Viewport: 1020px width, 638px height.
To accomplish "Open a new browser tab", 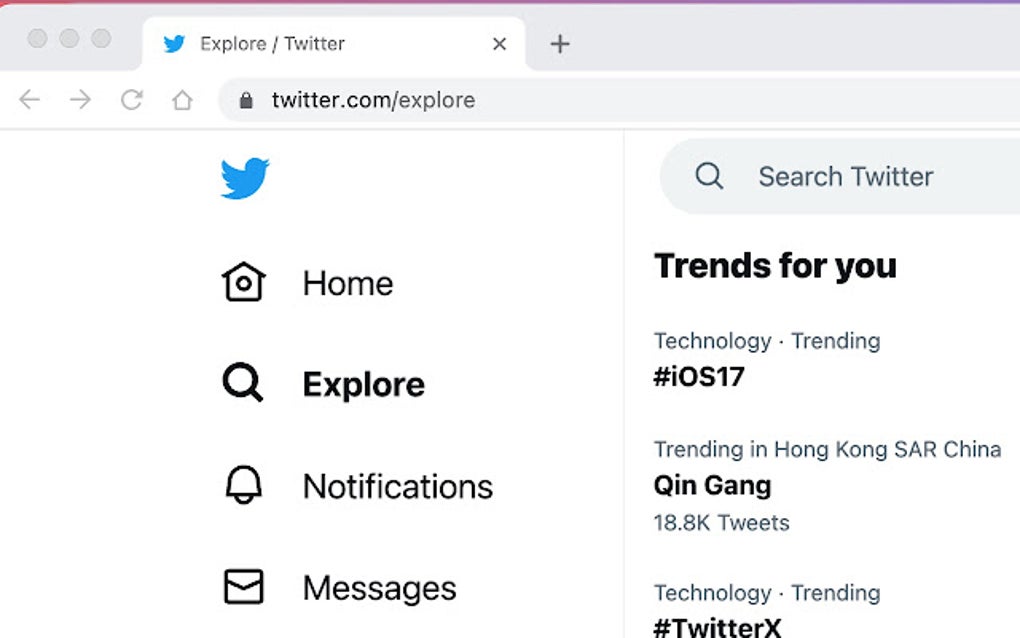I will click(560, 44).
